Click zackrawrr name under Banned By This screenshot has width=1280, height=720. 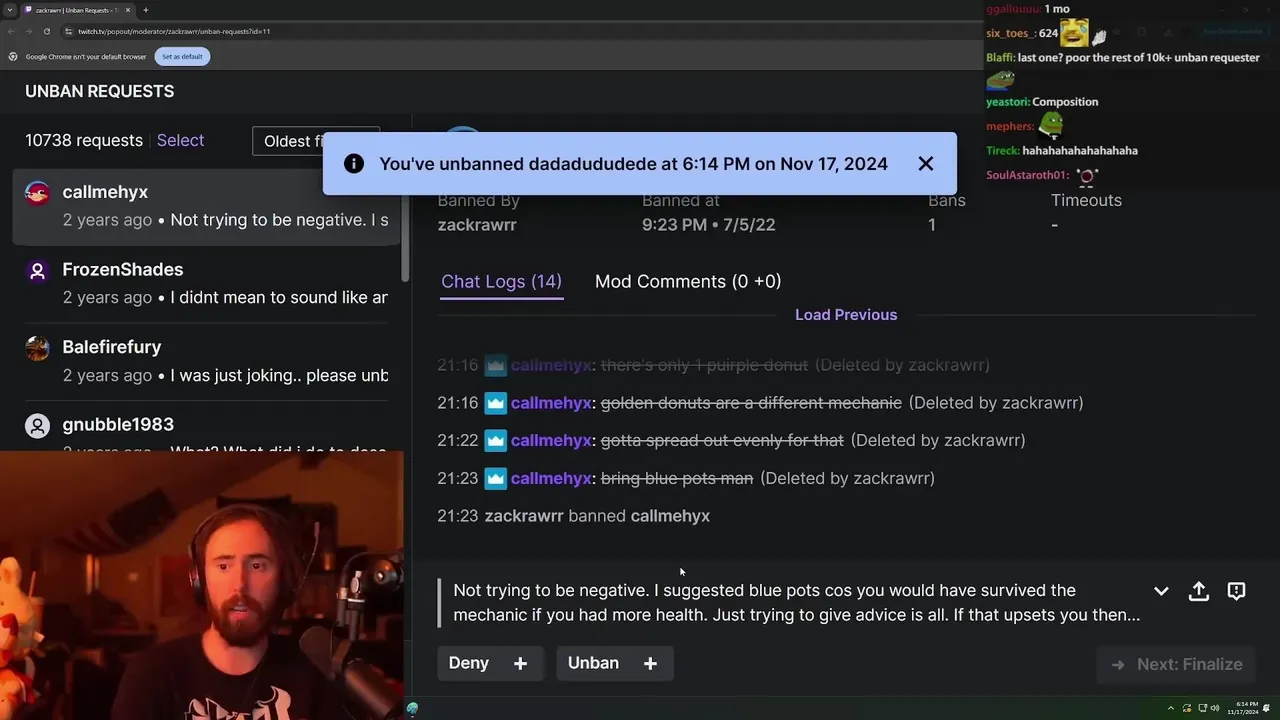pos(477,225)
